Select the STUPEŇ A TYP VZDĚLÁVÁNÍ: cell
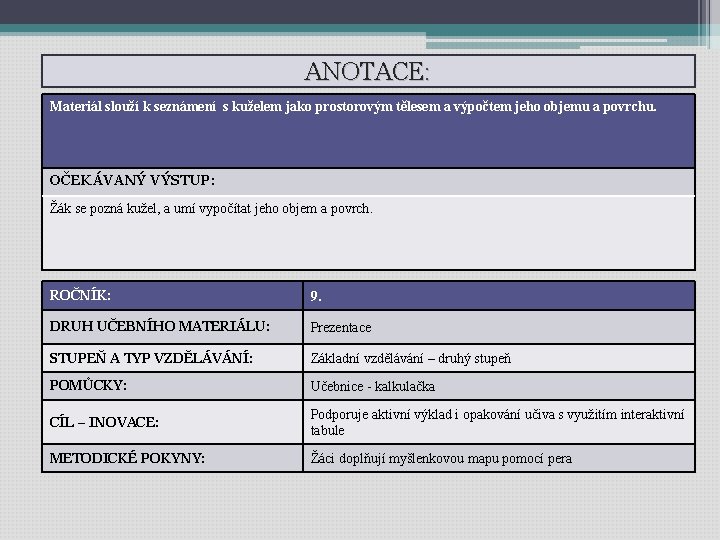The image size is (720, 540). point(173,358)
